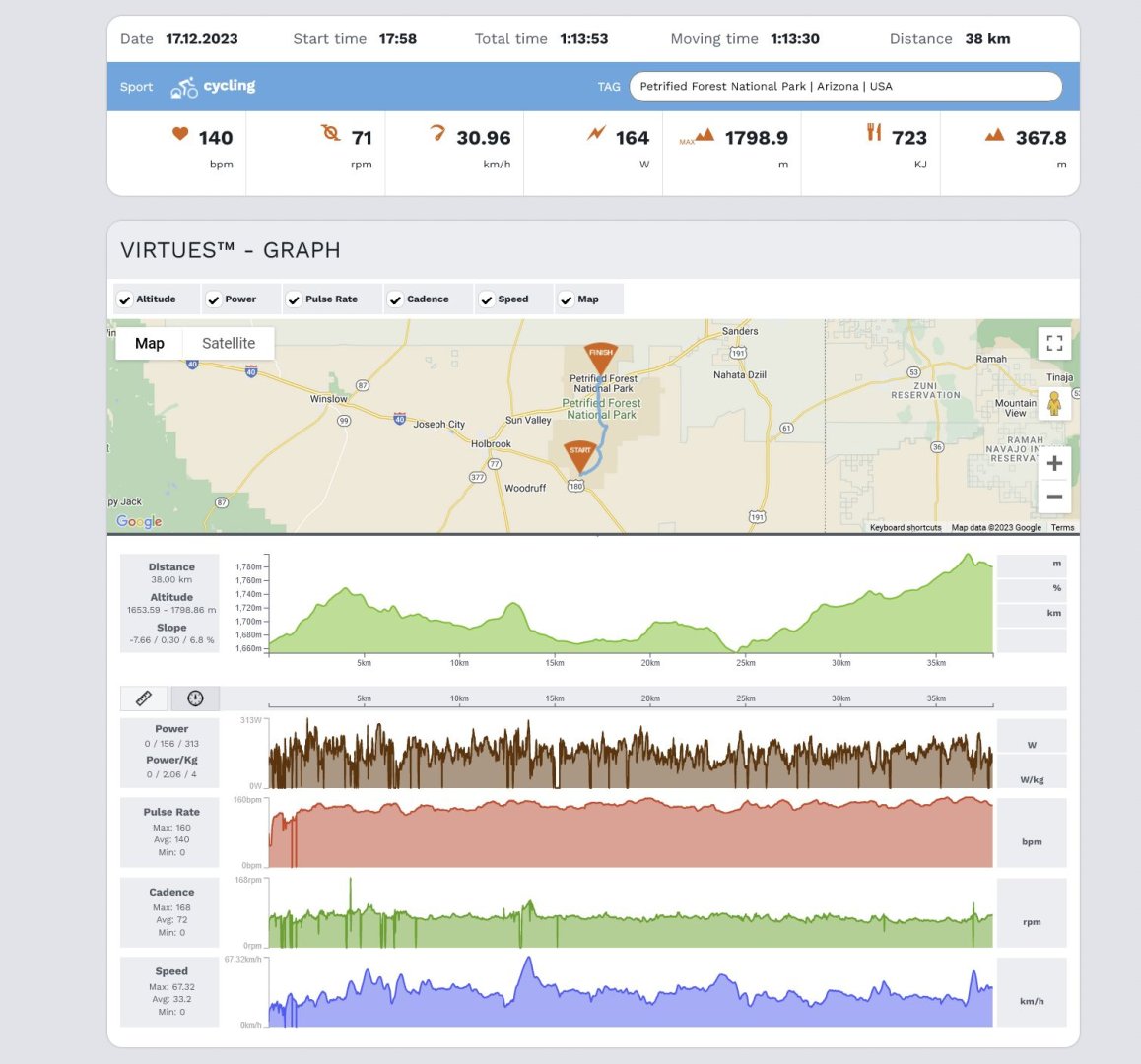The height and width of the screenshot is (1064, 1141).
Task: Open the map Terms link
Action: tap(1062, 528)
